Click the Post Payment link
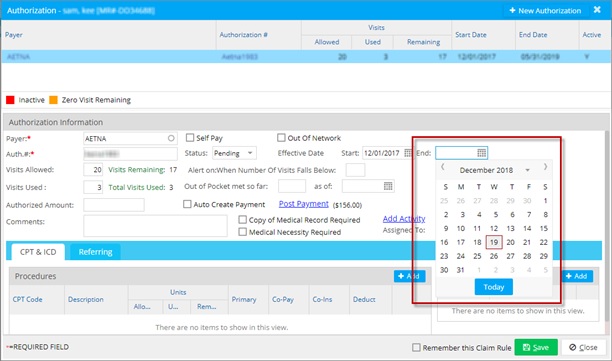This screenshot has width=612, height=361. 304,204
